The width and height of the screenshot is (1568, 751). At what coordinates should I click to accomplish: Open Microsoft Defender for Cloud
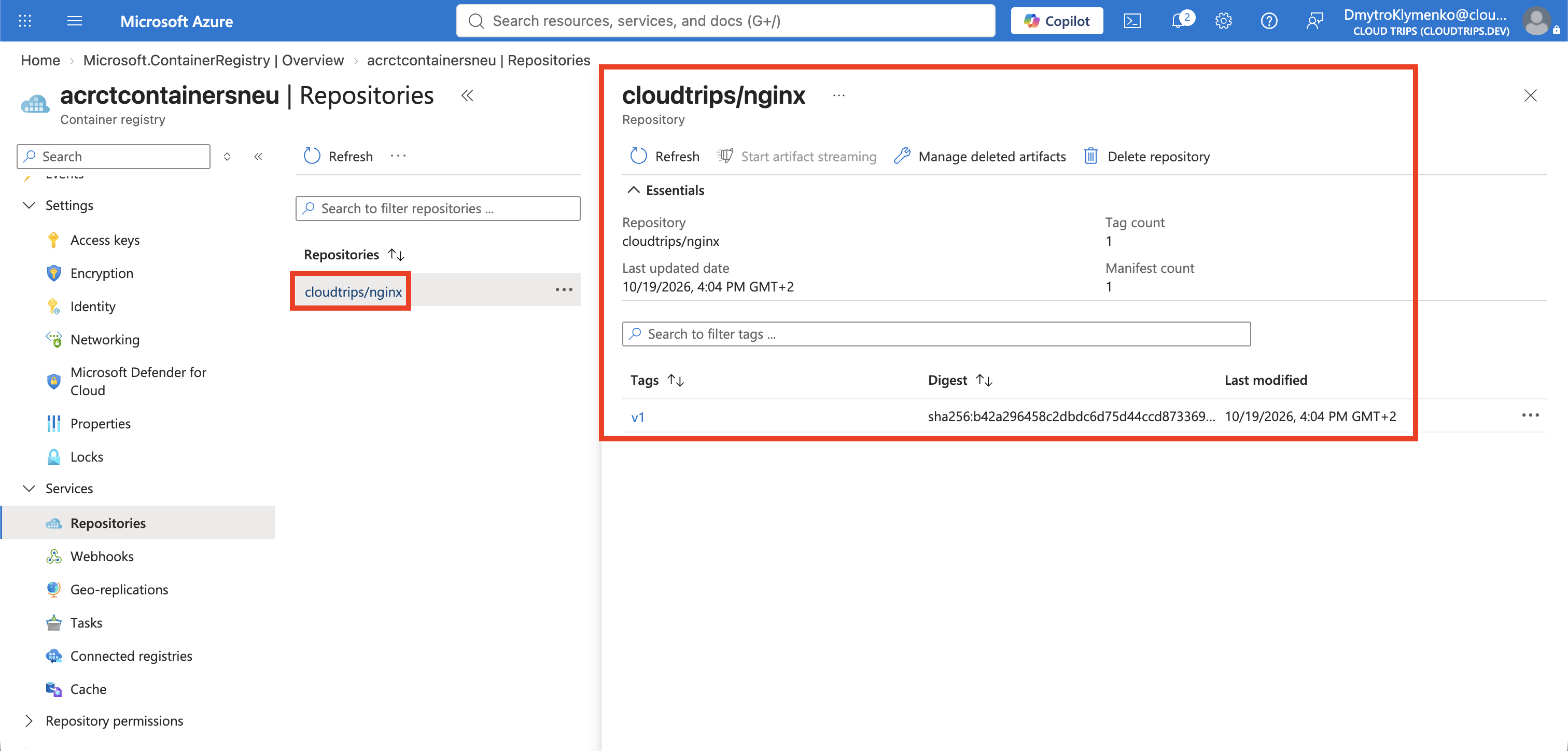(x=138, y=381)
